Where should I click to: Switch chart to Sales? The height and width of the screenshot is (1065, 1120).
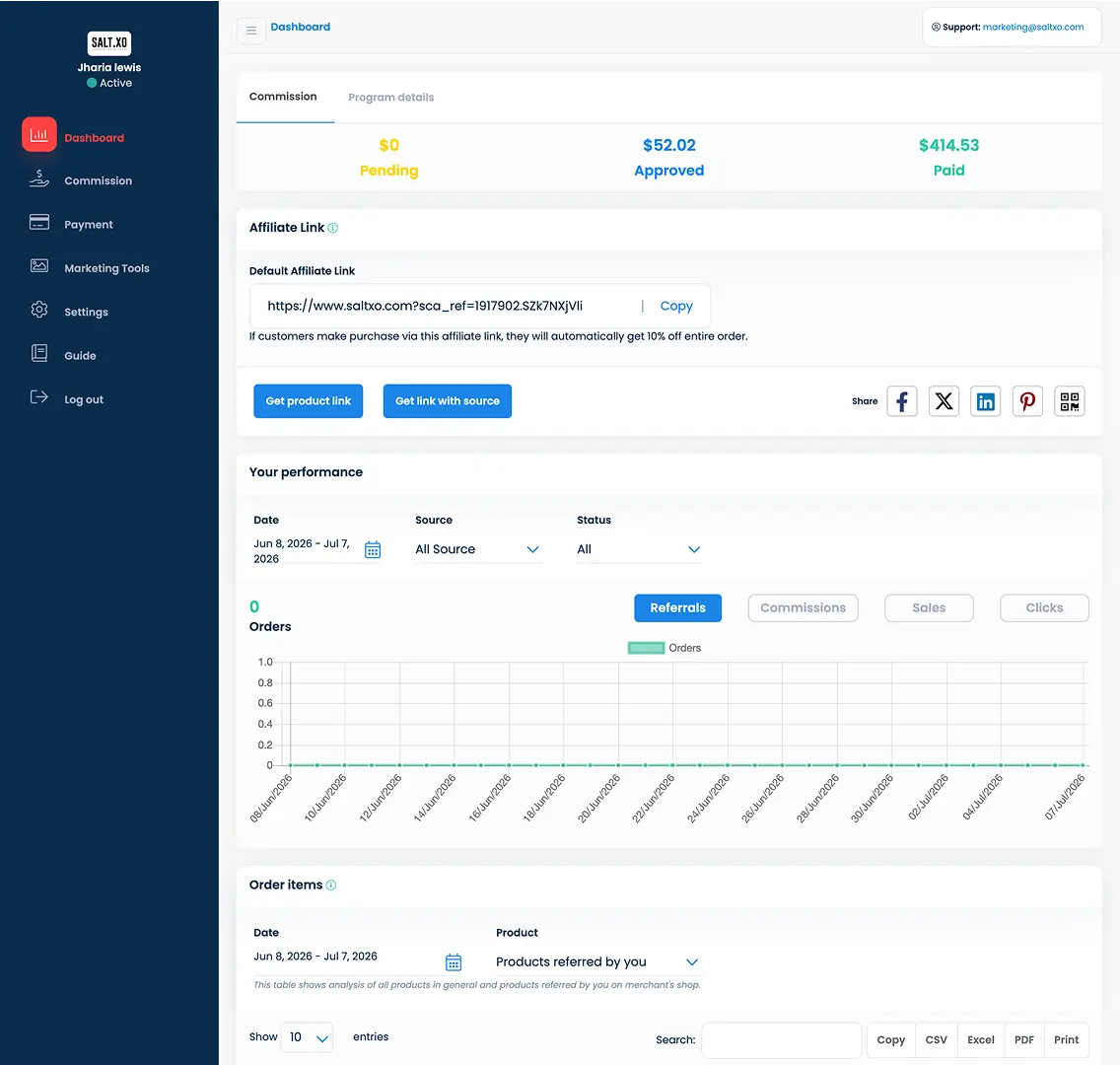(929, 607)
